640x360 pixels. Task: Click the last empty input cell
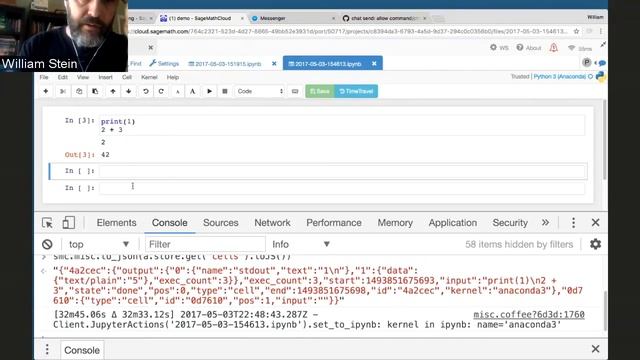pos(342,188)
